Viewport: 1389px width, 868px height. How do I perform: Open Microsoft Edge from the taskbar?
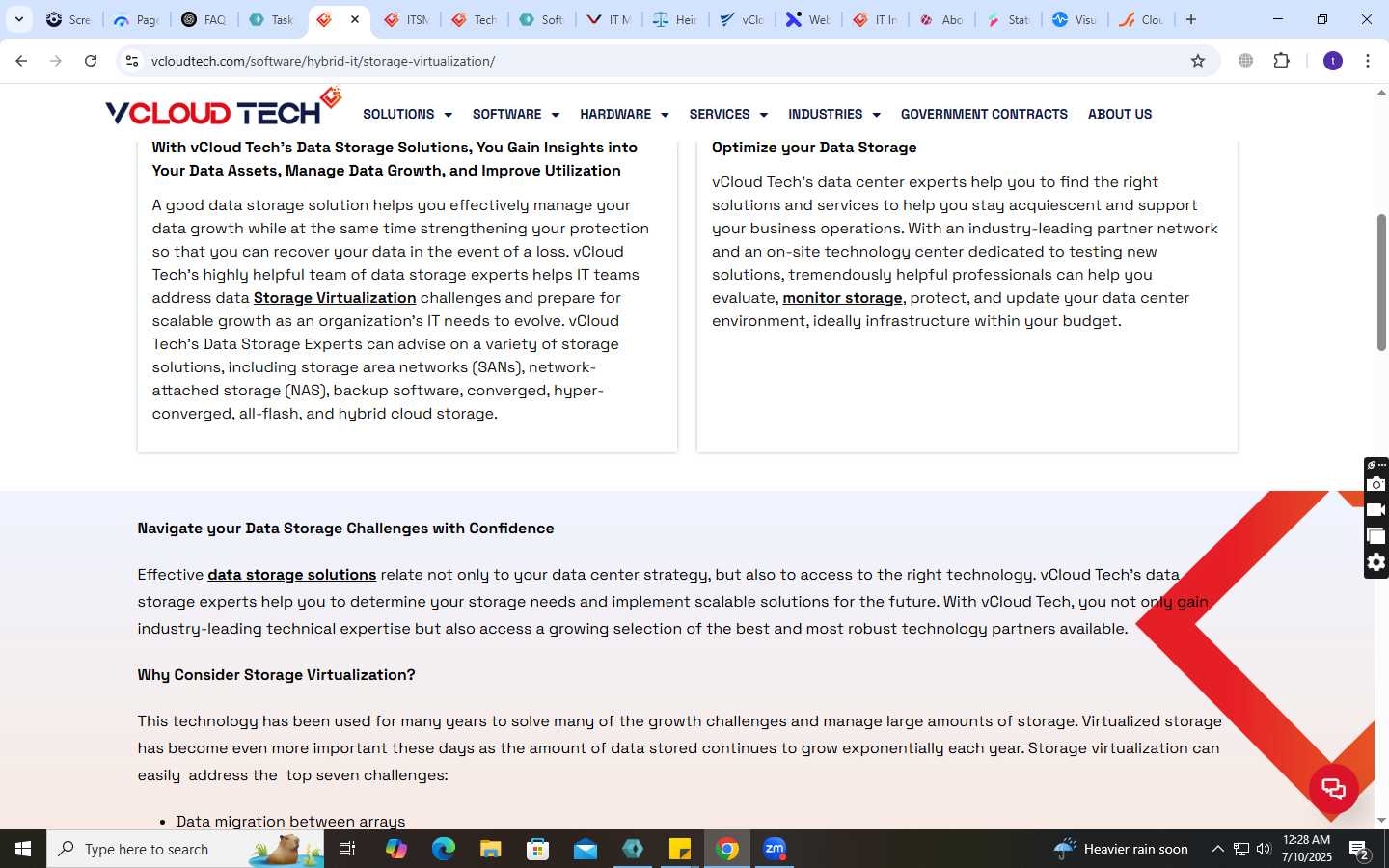click(444, 849)
